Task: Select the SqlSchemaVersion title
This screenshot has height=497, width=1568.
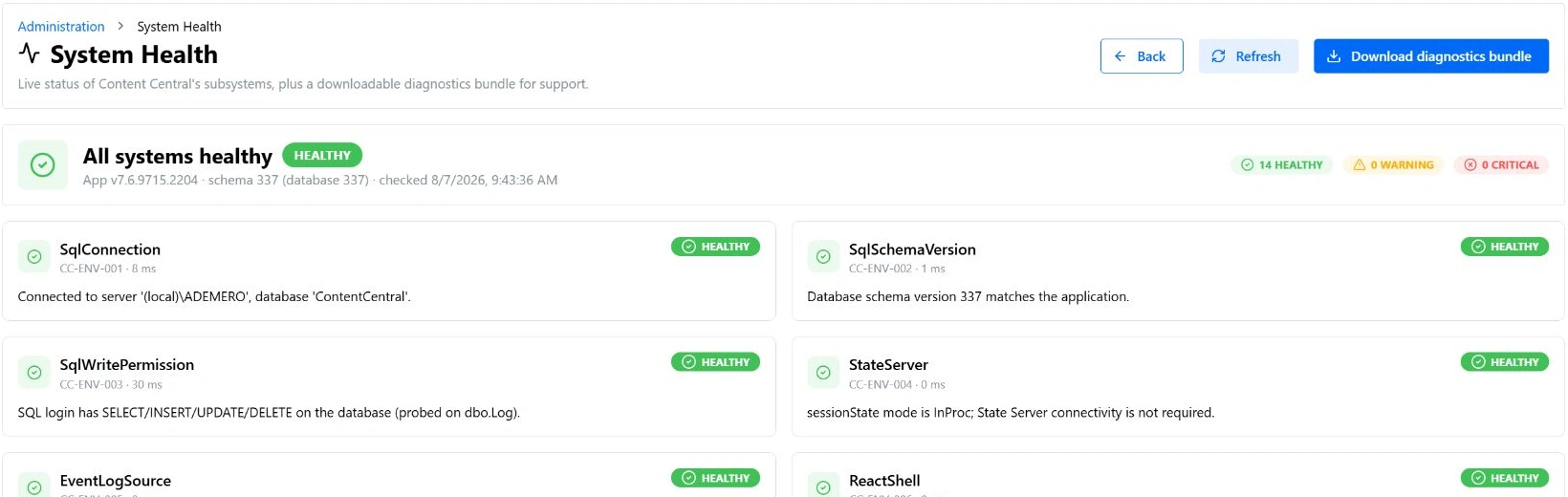Action: (912, 249)
